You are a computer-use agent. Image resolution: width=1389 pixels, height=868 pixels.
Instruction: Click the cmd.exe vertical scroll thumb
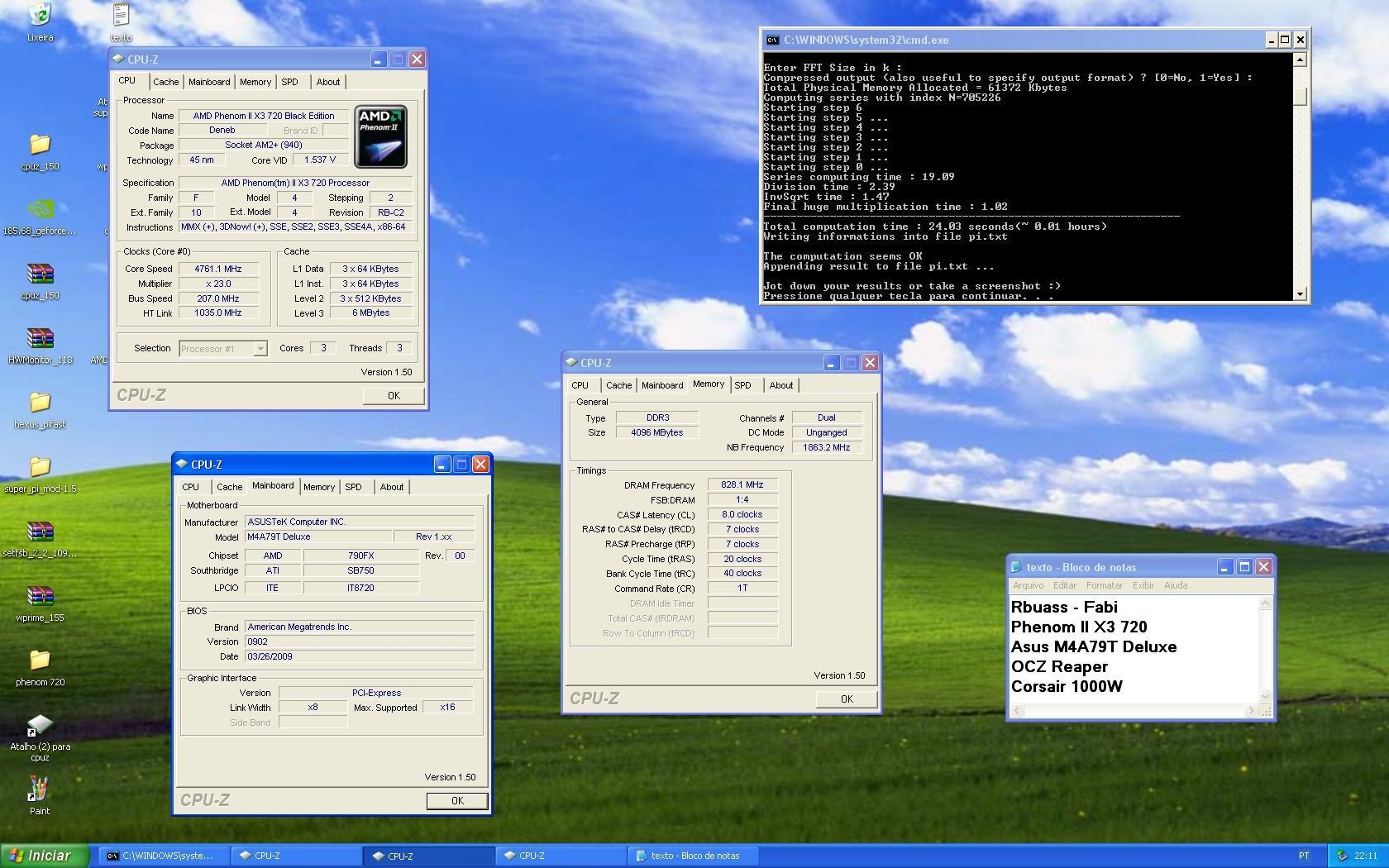click(1300, 97)
